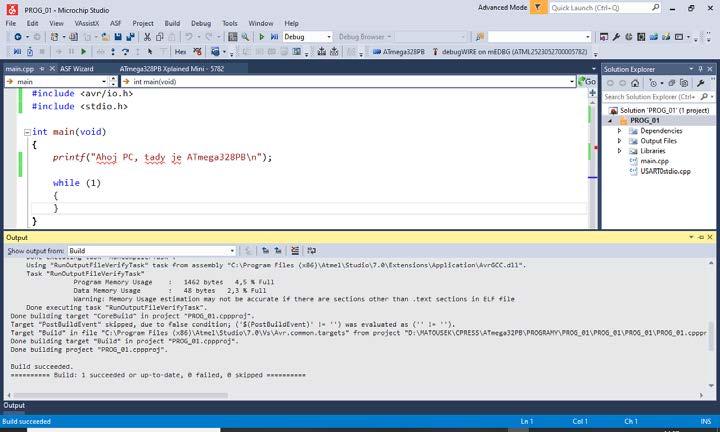Image resolution: width=720 pixels, height=432 pixels.
Task: Click the Open File folder icon
Action: (x=105, y=37)
